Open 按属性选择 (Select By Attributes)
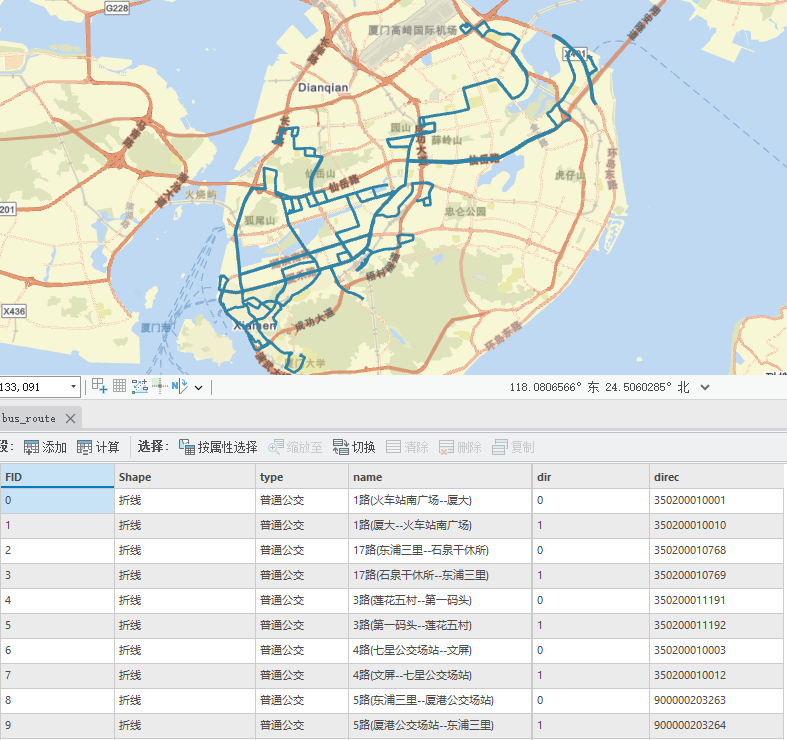 click(x=227, y=447)
